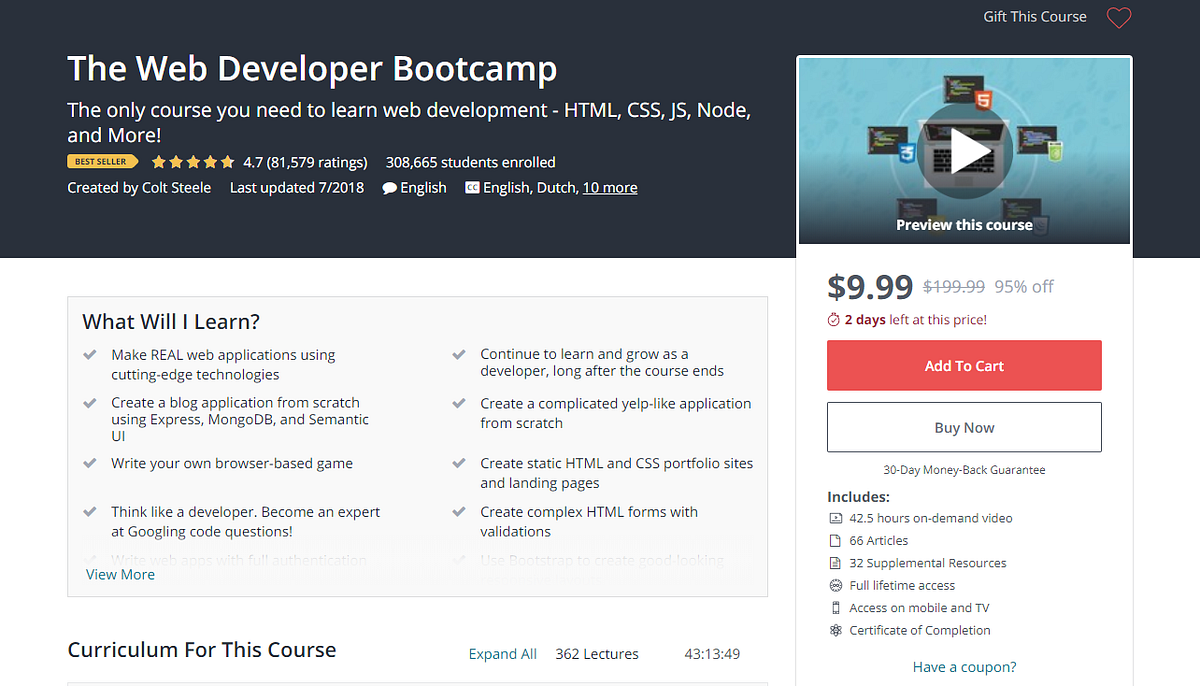Viewport: 1200px width, 686px height.
Task: Click the English speech bubble icon
Action: point(389,187)
